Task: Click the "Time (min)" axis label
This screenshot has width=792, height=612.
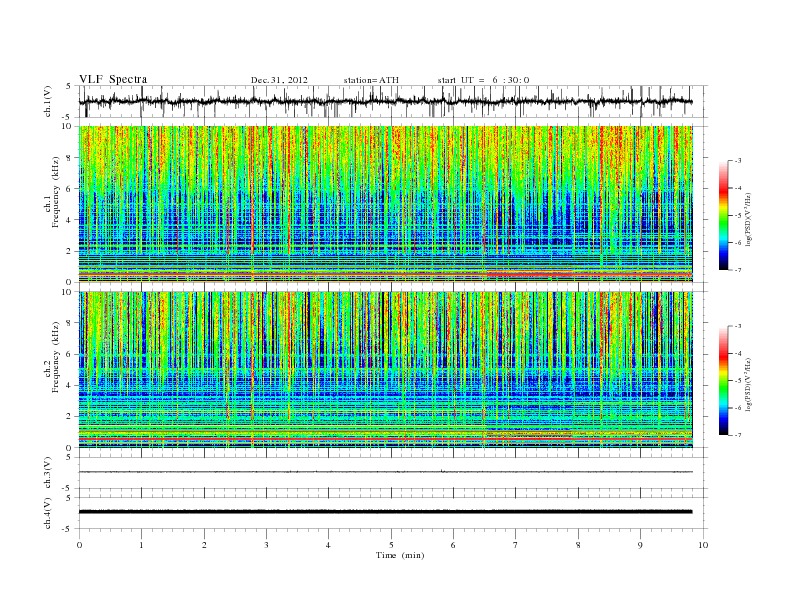Action: 400,555
